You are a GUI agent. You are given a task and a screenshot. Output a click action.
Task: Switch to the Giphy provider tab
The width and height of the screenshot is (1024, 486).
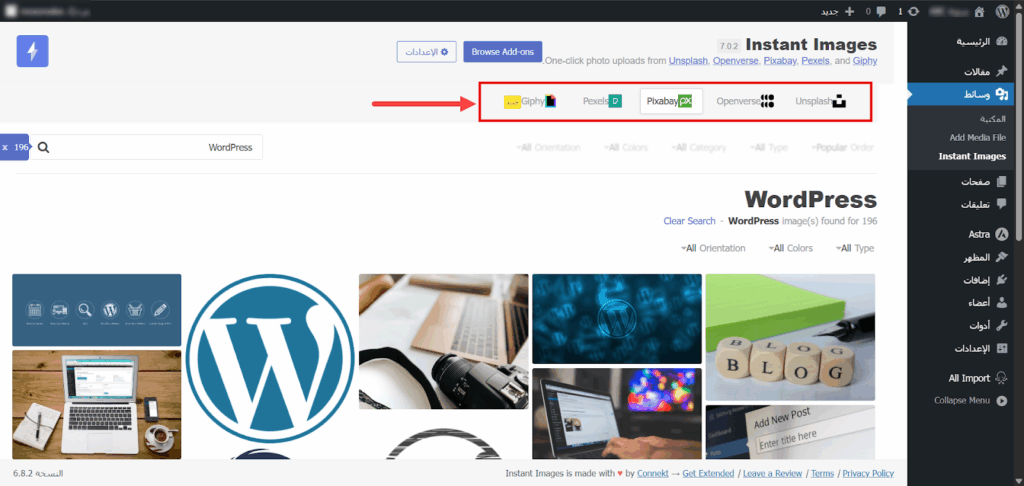(x=530, y=101)
